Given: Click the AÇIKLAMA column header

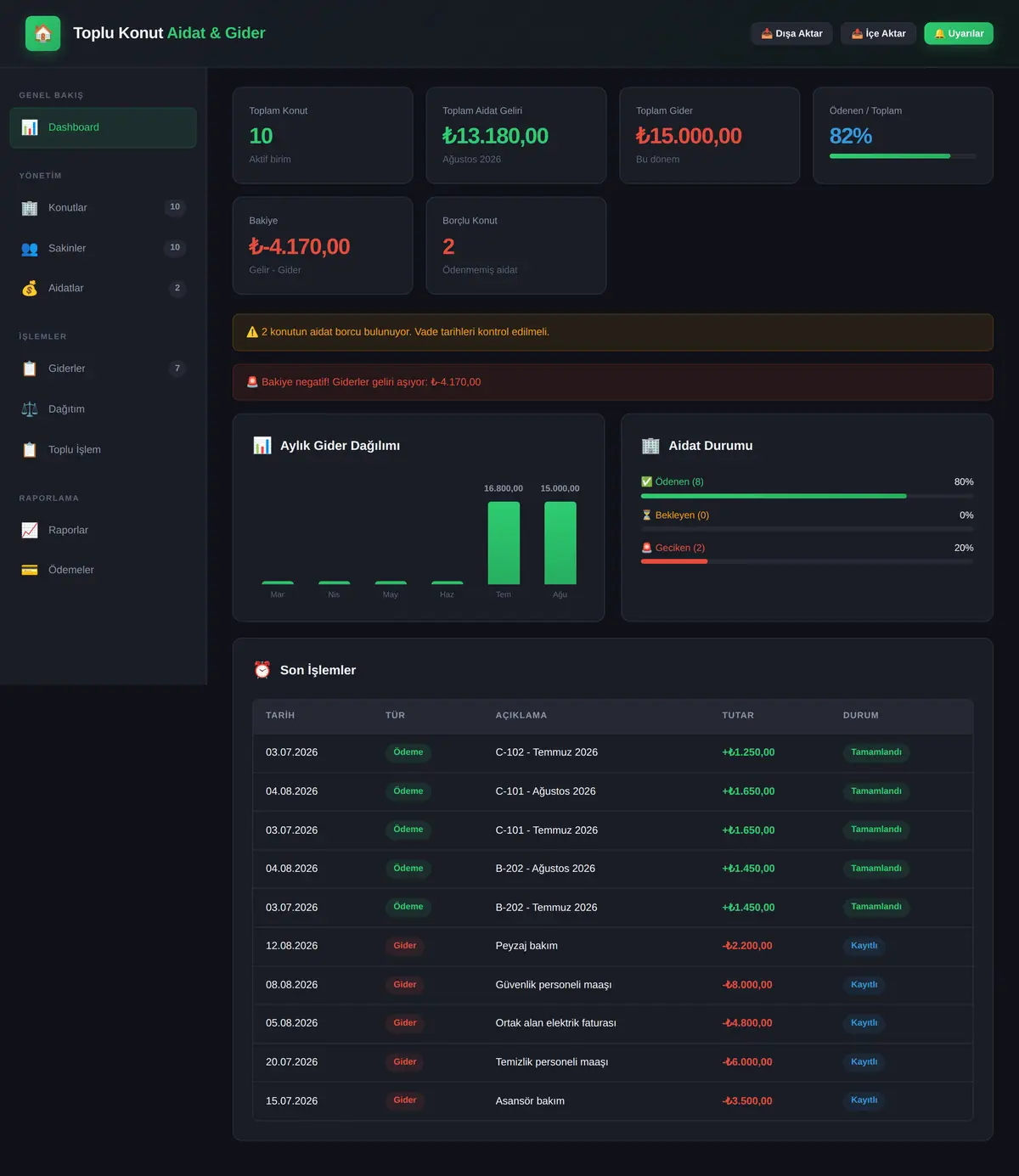Looking at the screenshot, I should tap(521, 716).
